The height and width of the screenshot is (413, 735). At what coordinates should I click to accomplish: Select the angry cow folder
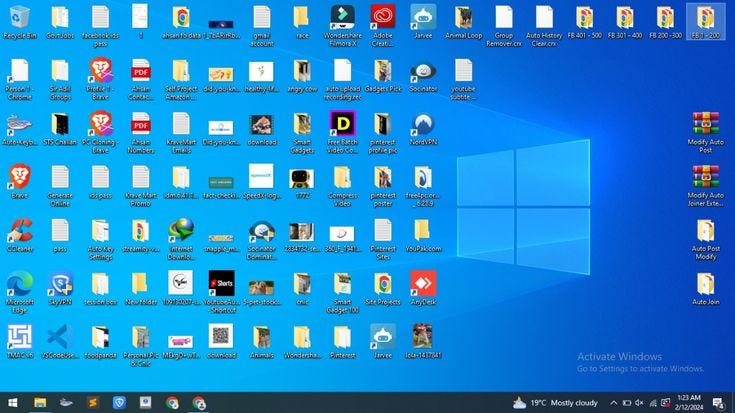coord(302,75)
